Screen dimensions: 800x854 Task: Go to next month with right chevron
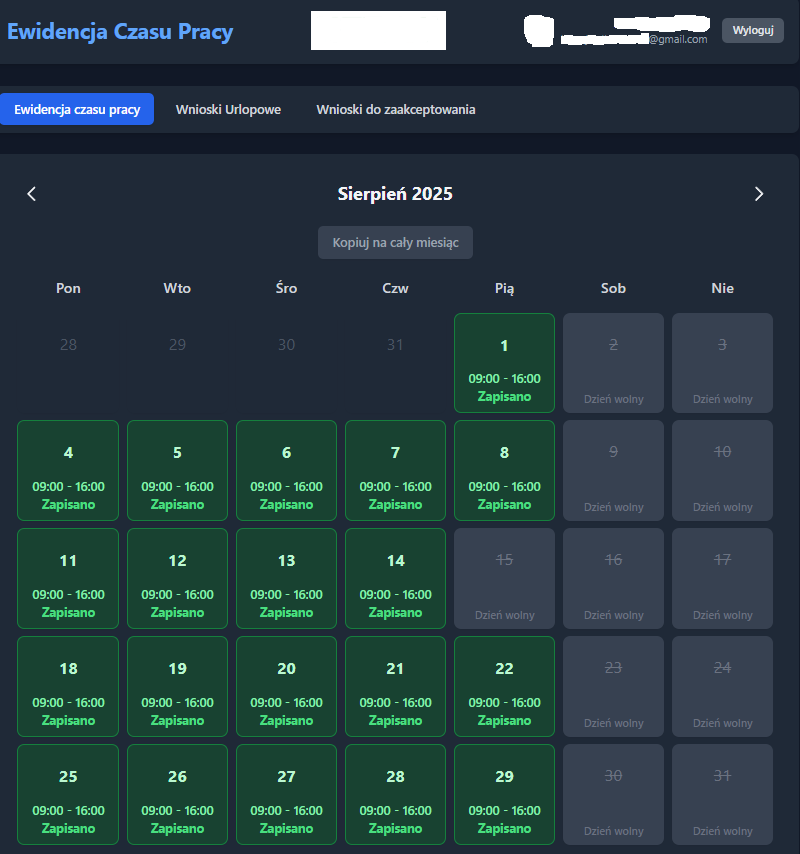pyautogui.click(x=759, y=194)
